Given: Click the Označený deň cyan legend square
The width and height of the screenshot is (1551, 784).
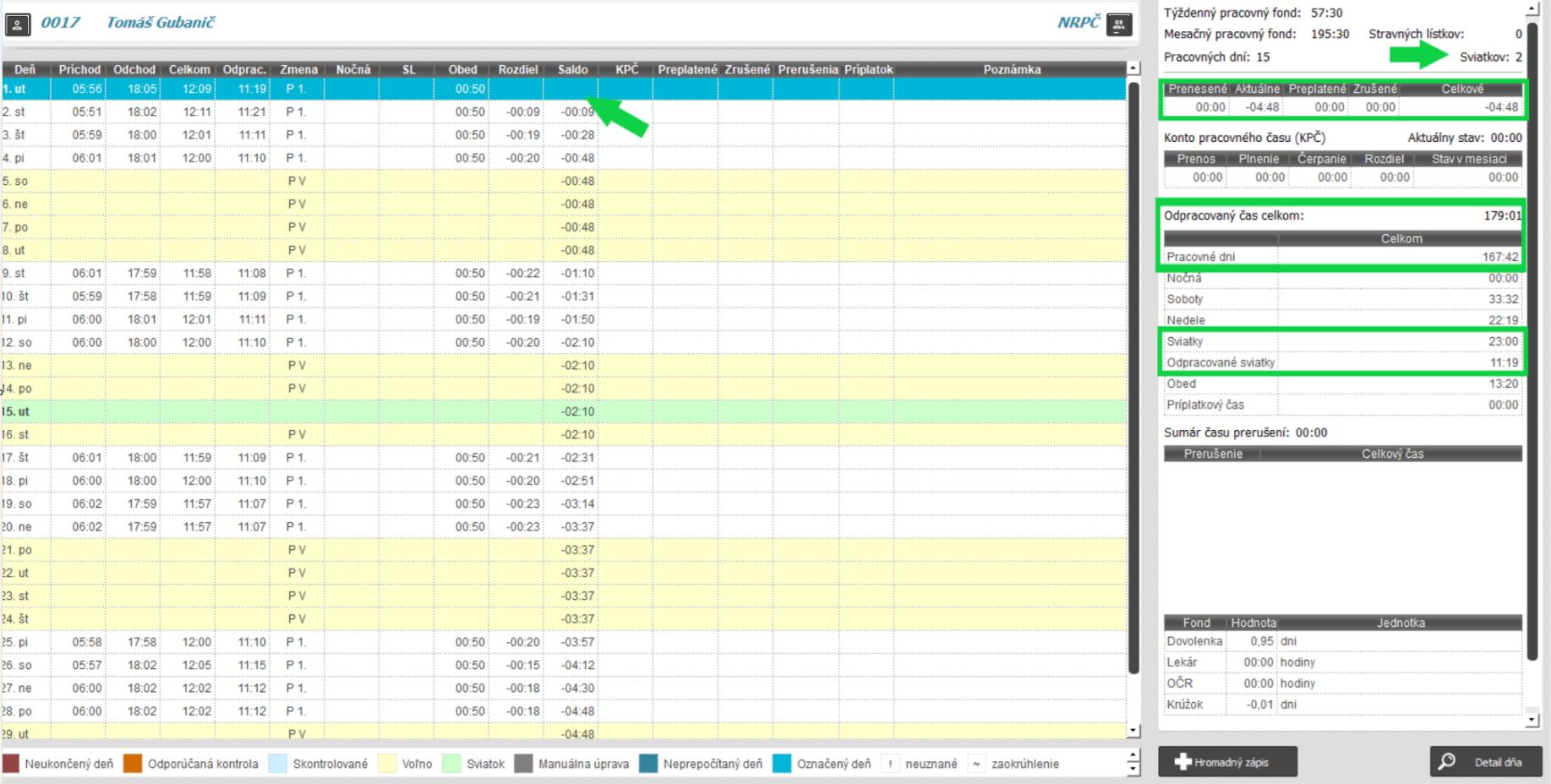Looking at the screenshot, I should 782,764.
